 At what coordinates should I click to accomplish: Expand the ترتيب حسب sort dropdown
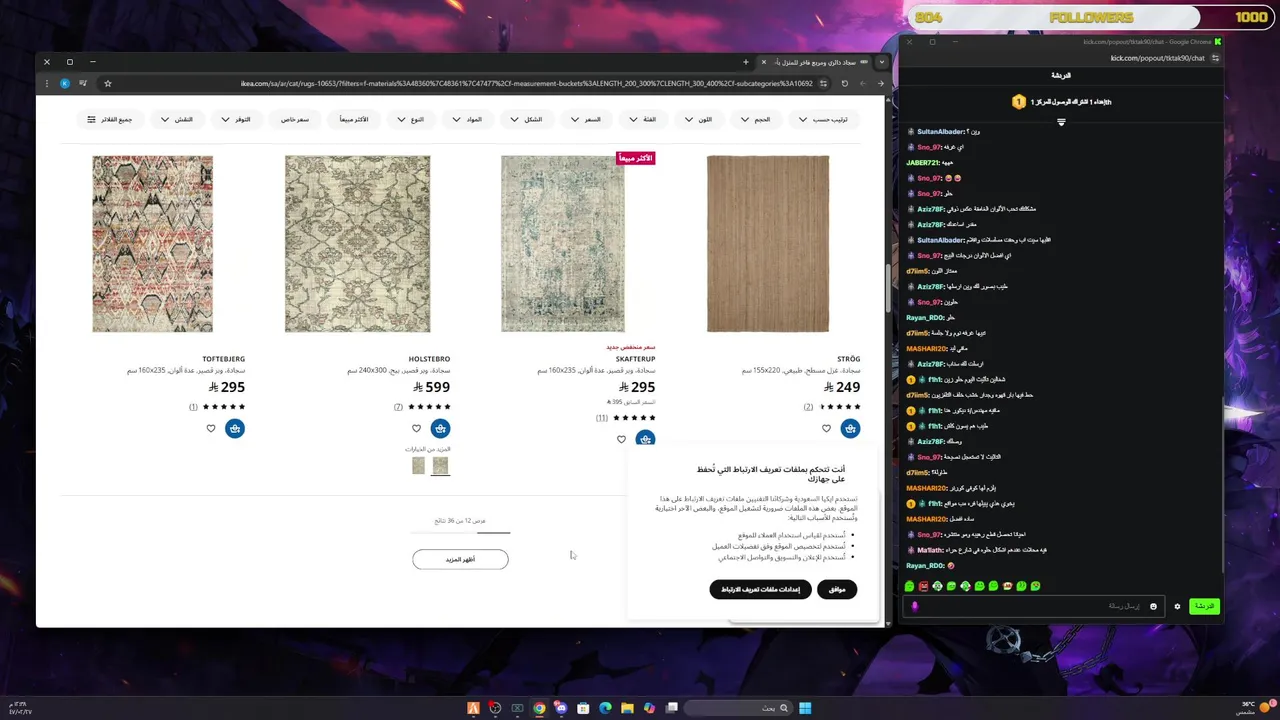pos(824,119)
